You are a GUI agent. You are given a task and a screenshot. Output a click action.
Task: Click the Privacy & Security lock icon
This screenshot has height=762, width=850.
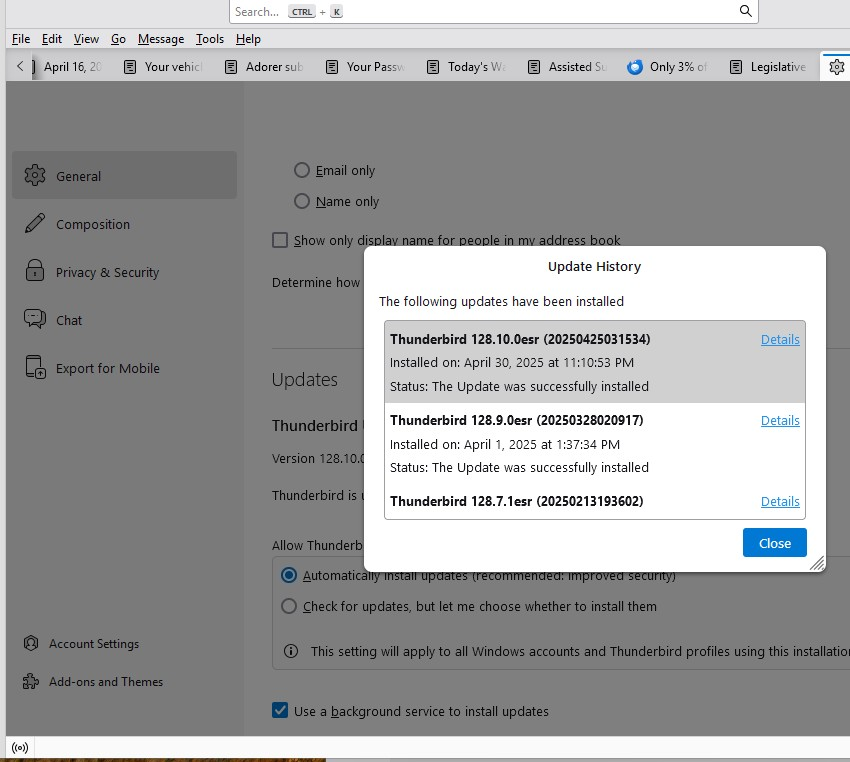tap(35, 270)
